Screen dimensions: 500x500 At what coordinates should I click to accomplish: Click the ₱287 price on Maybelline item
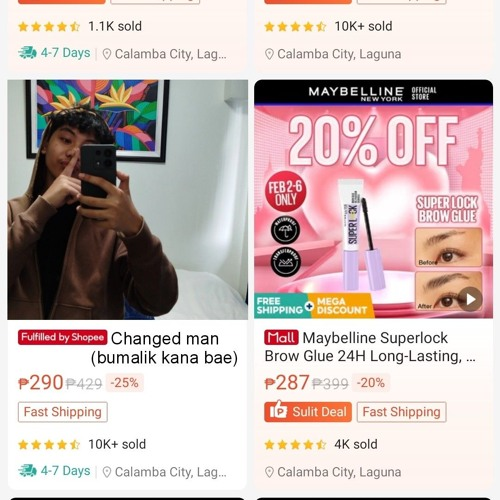(x=287, y=383)
